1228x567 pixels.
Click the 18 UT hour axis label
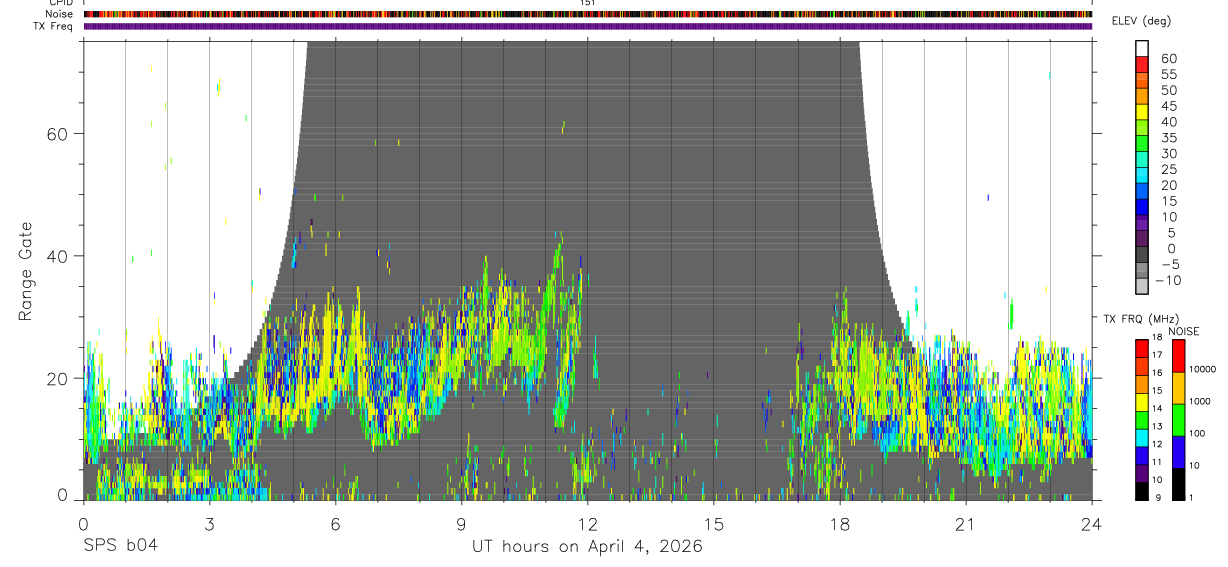tap(840, 524)
